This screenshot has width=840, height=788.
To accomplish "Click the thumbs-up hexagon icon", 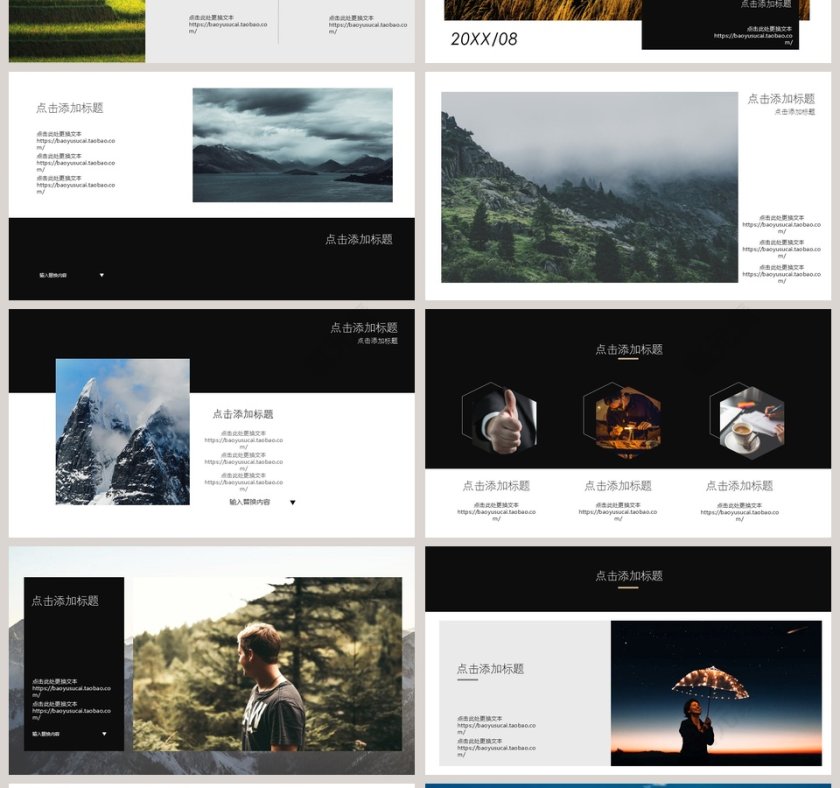I will coord(499,420).
